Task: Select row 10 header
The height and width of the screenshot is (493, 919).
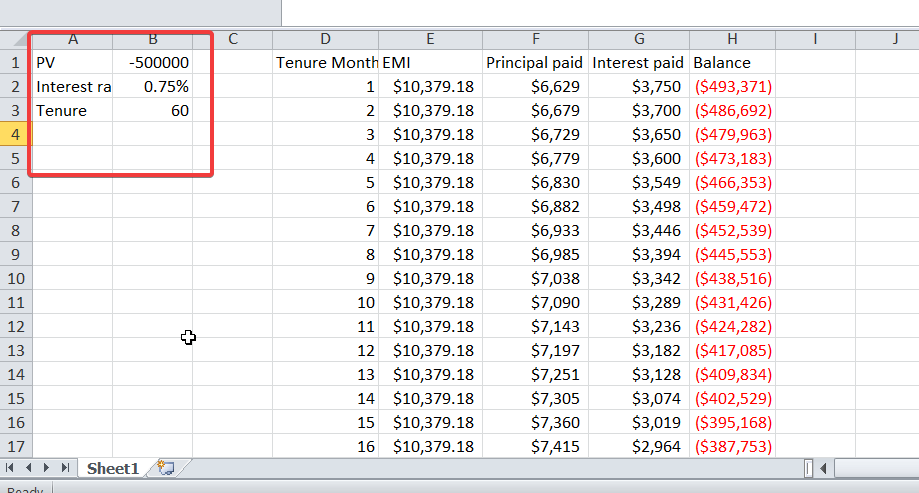Action: tap(16, 278)
